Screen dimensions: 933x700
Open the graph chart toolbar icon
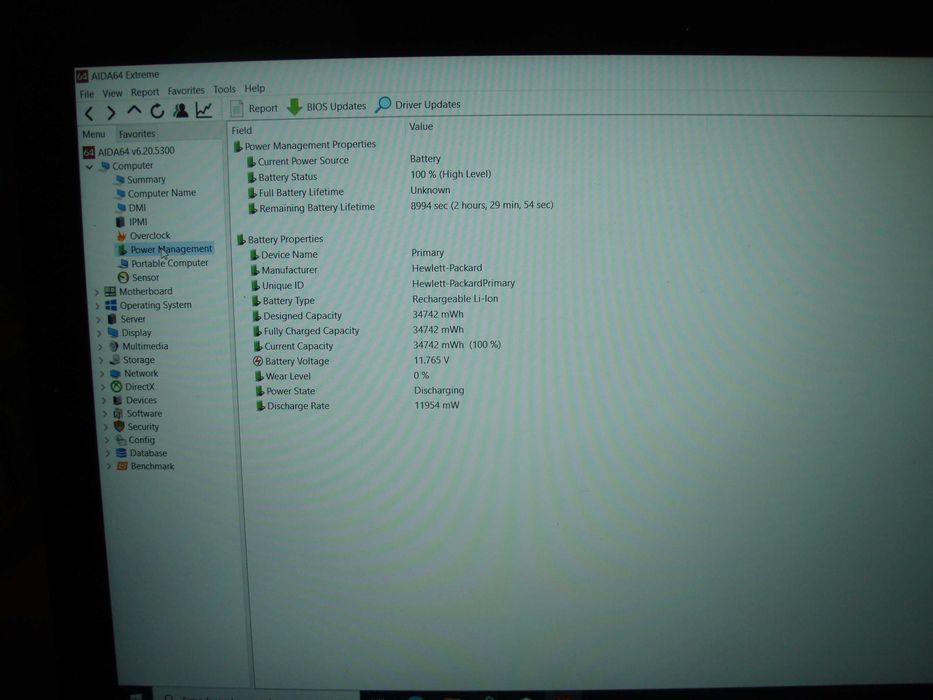coord(204,110)
